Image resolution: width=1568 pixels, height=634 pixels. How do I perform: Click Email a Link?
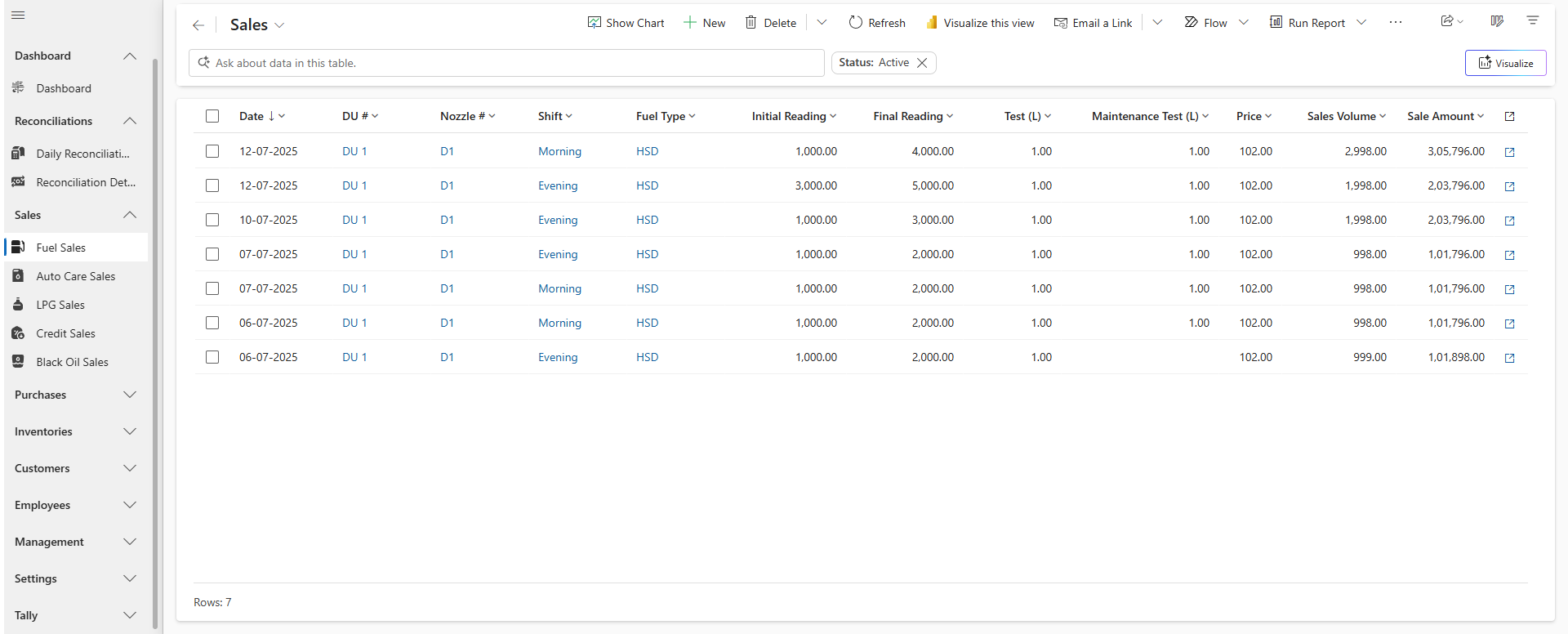[1093, 23]
